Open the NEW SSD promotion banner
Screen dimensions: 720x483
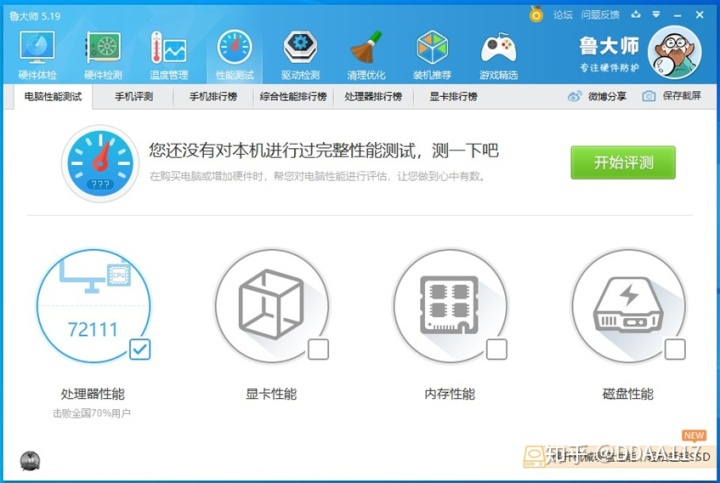pyautogui.click(x=620, y=455)
